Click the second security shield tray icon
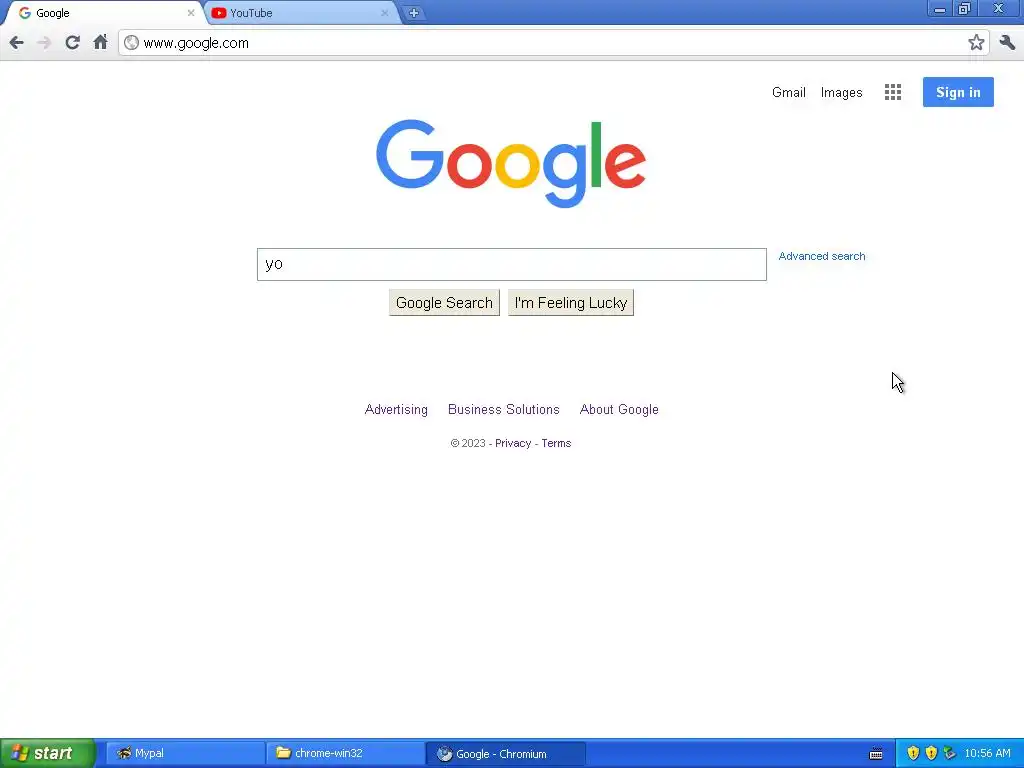The image size is (1024, 768). 931,753
